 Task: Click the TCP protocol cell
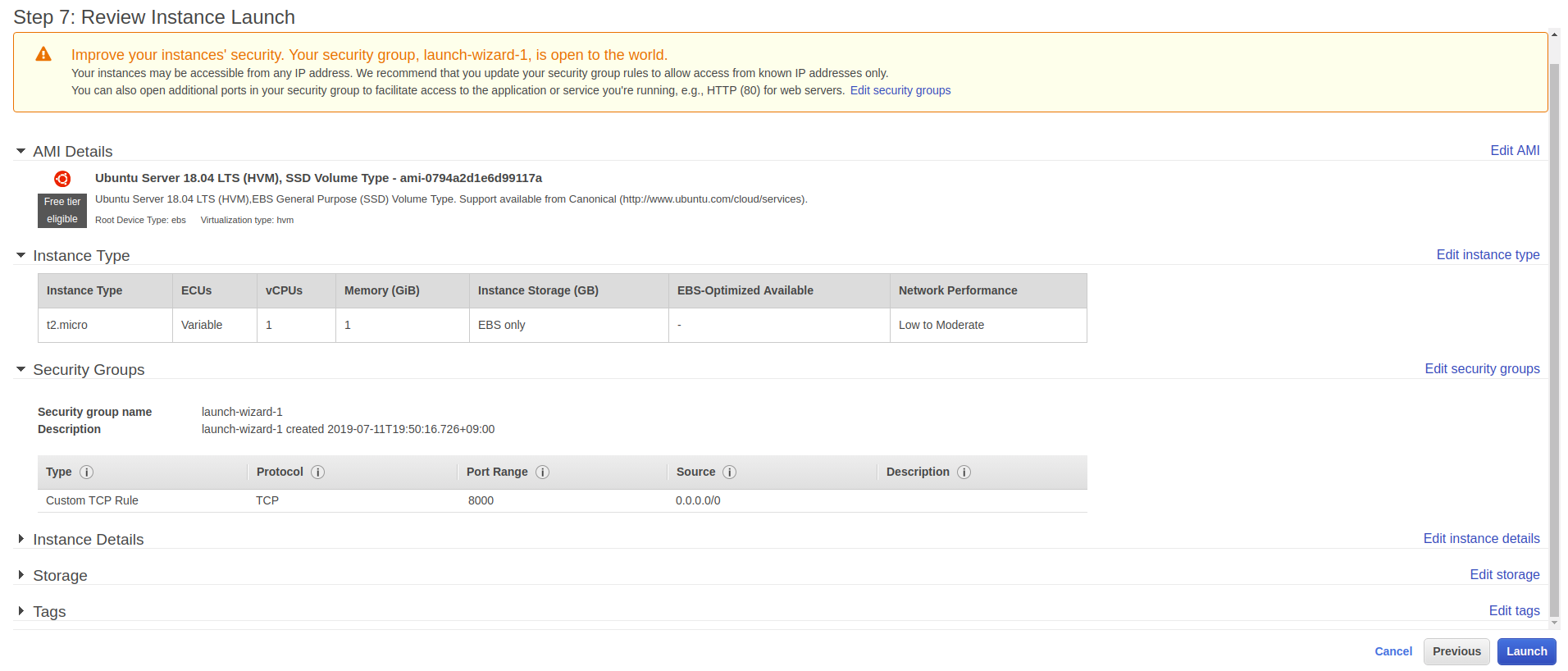click(x=267, y=500)
